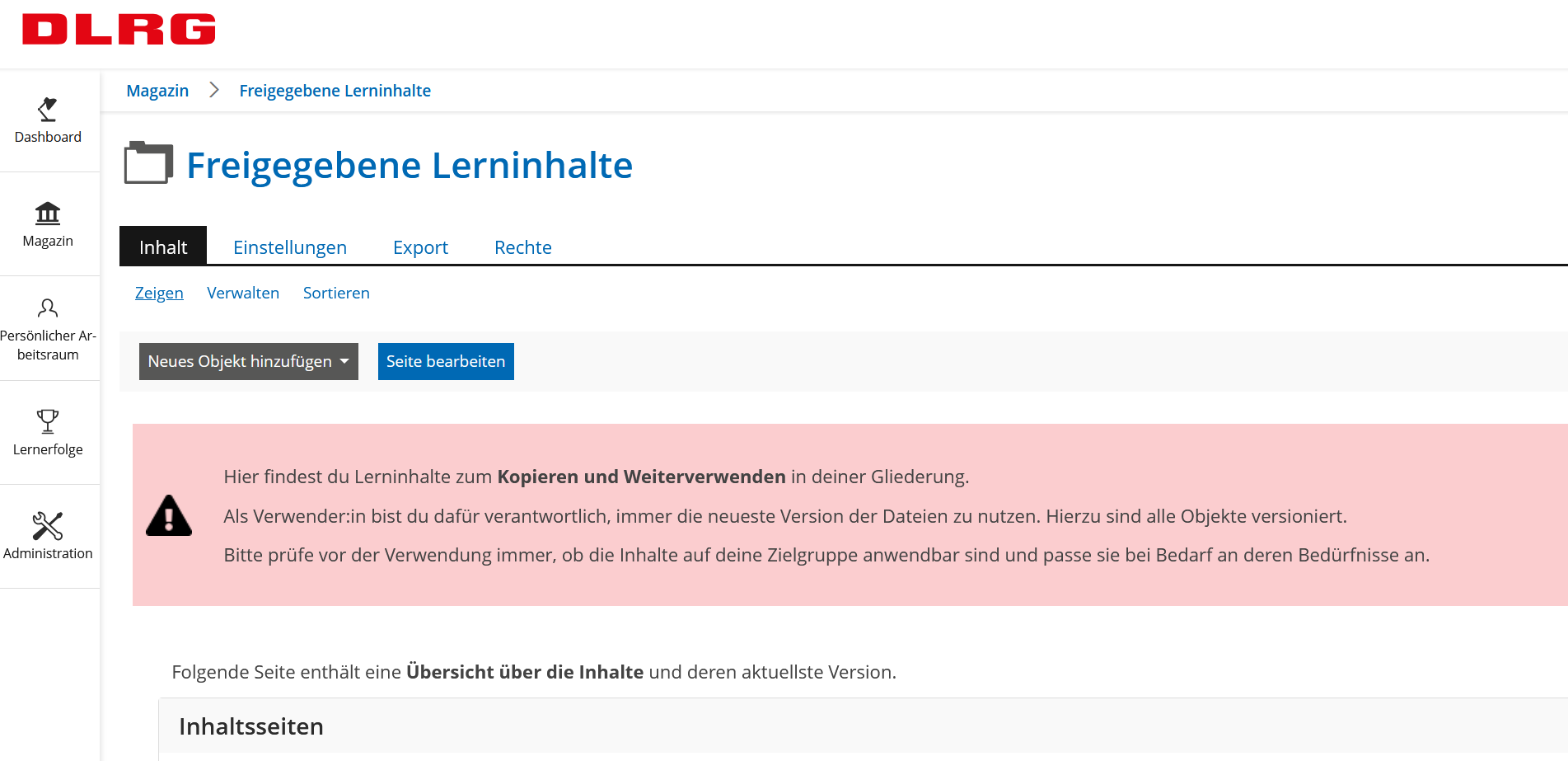The width and height of the screenshot is (1568, 761).
Task: Open the Verwalten sub-tab
Action: pyautogui.click(x=243, y=294)
